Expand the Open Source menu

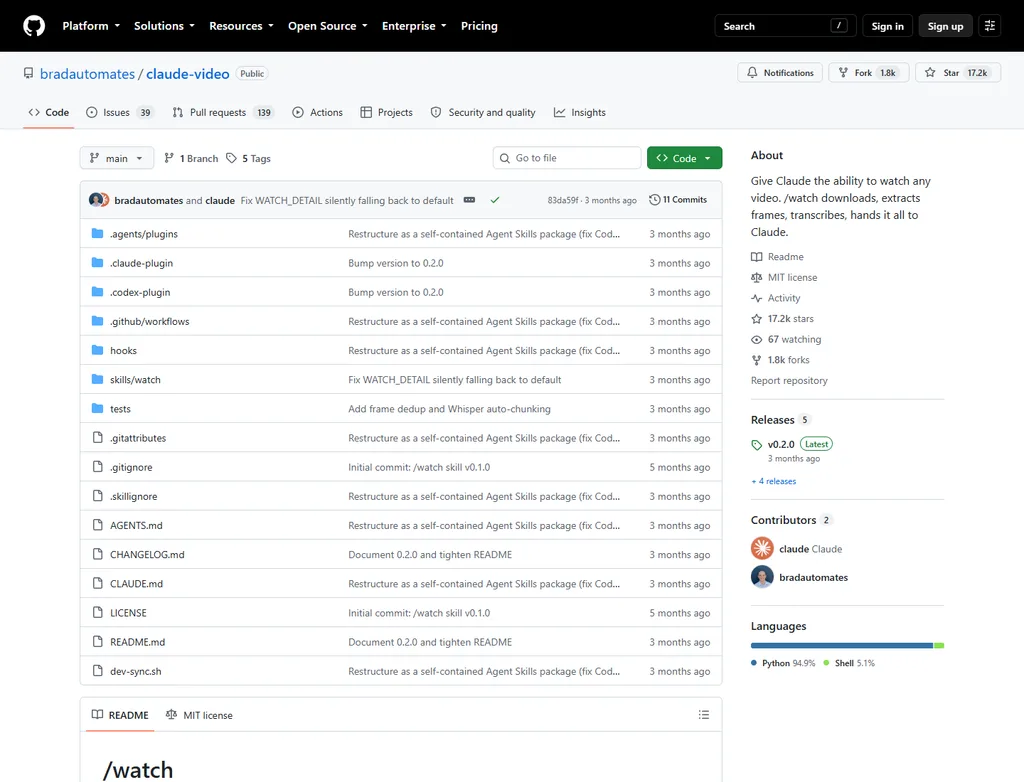click(x=328, y=26)
